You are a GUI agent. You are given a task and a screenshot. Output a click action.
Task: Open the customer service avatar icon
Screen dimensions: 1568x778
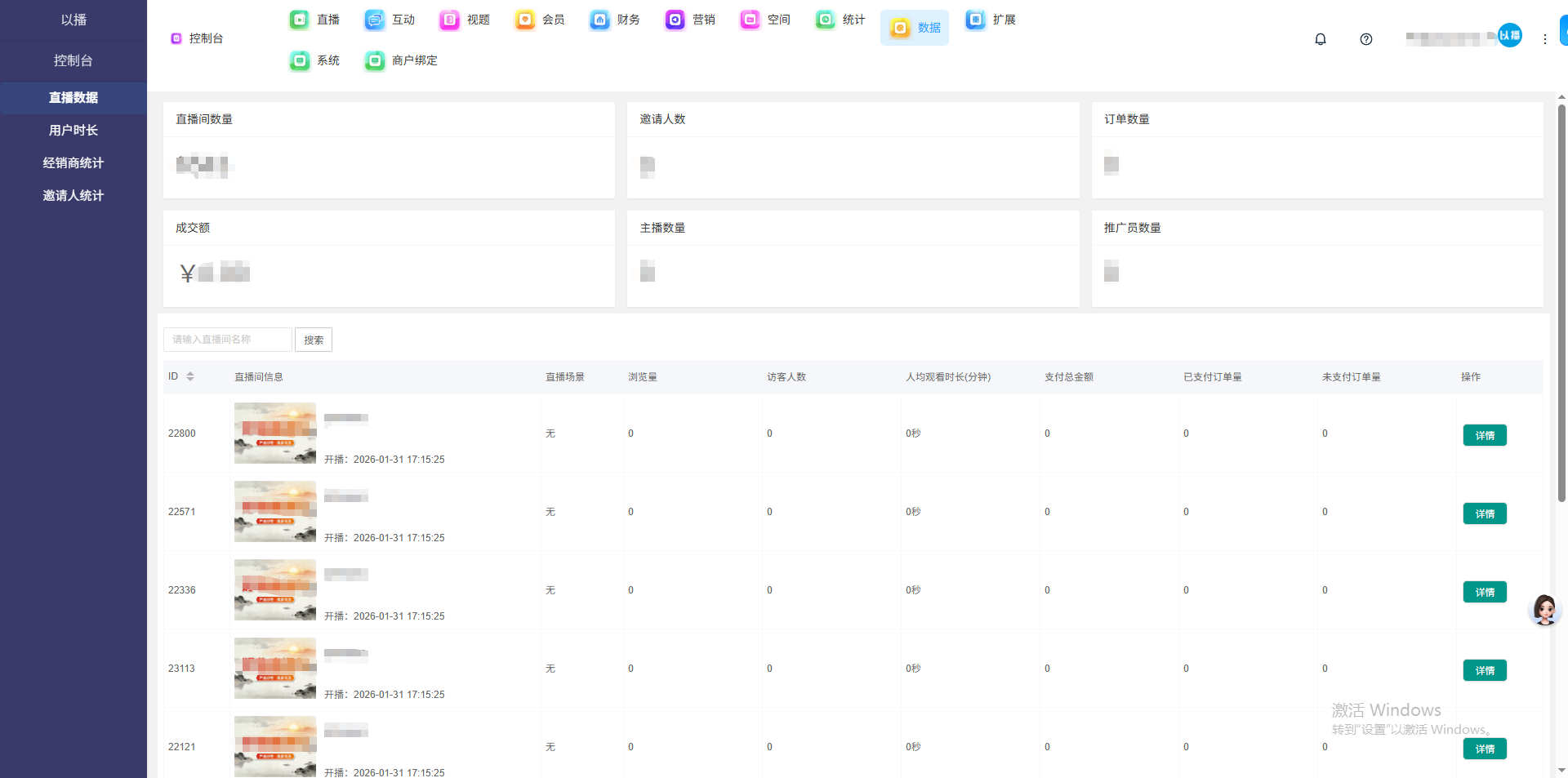pos(1543,609)
